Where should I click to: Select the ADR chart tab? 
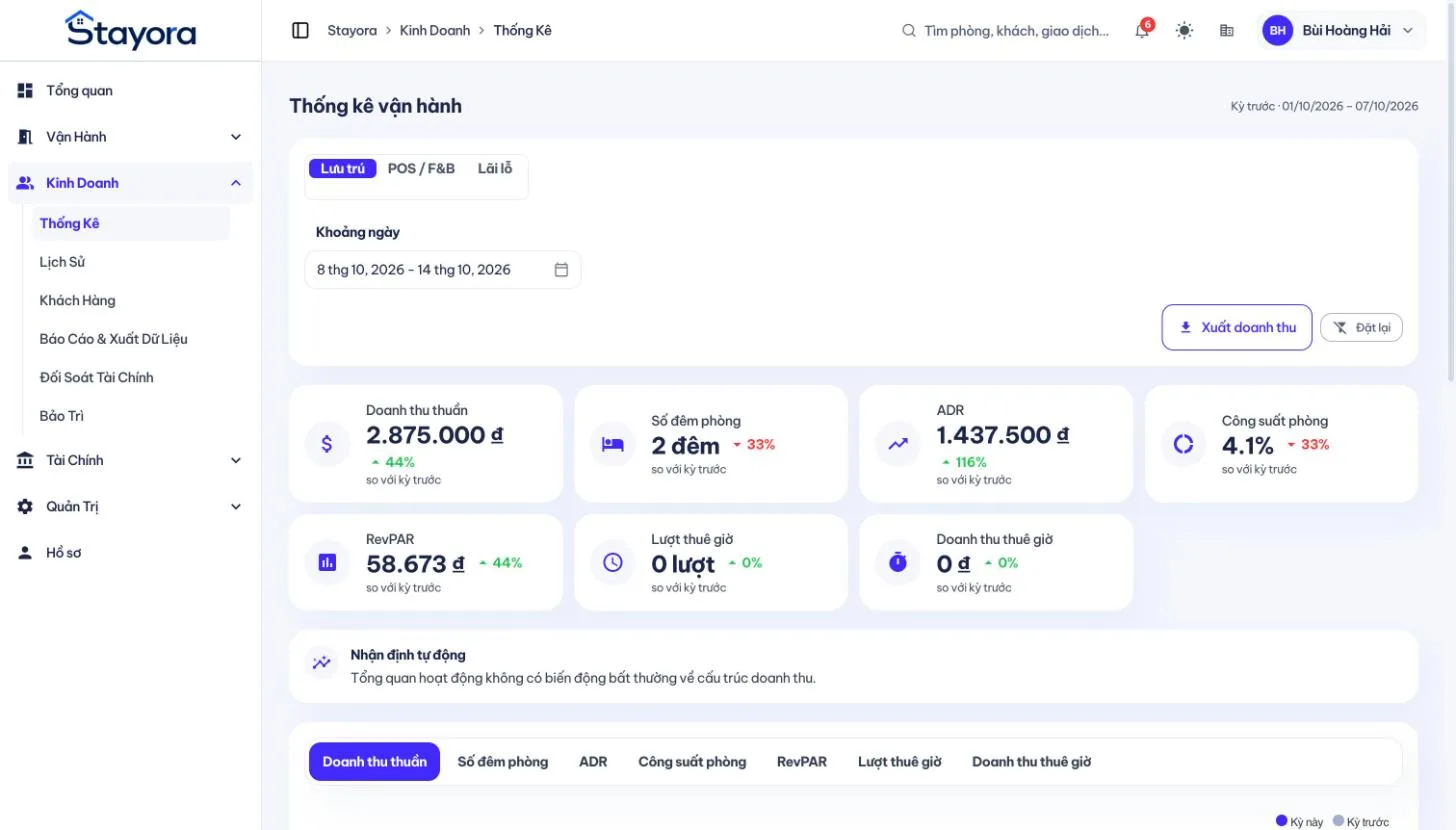pos(593,762)
